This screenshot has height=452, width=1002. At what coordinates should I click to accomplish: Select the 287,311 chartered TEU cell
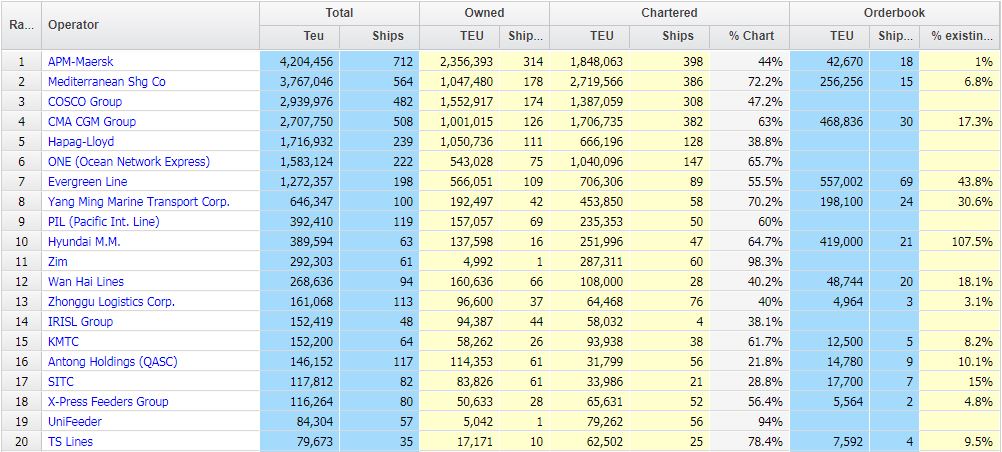(x=589, y=261)
